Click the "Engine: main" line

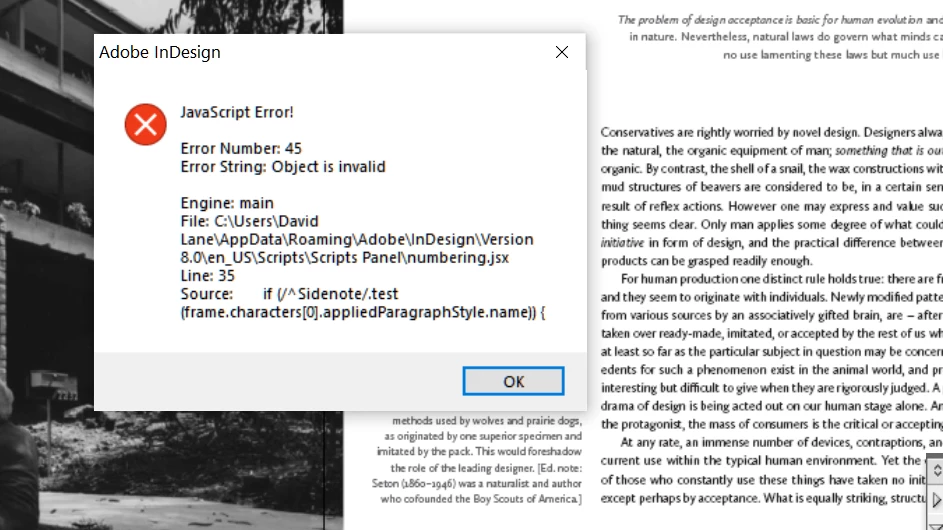pos(227,203)
